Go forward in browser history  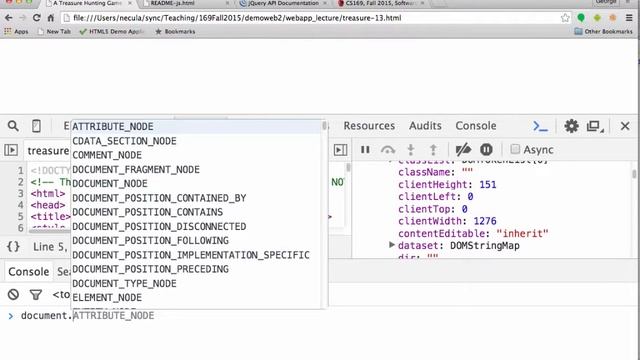click(x=22, y=18)
